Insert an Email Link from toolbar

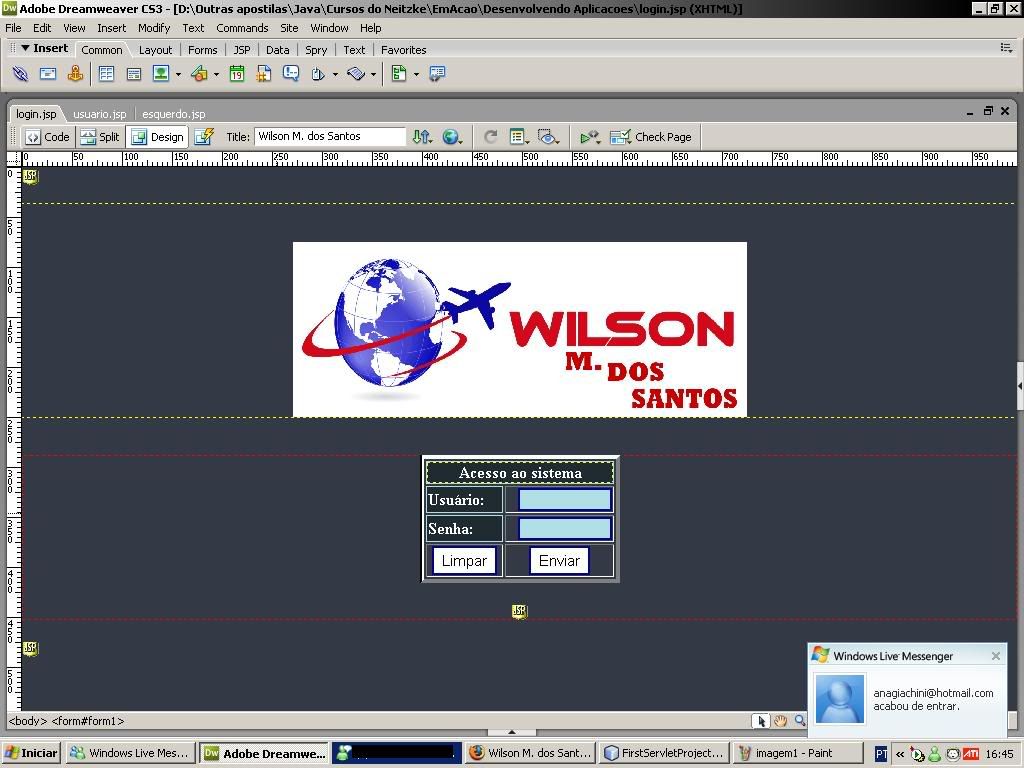(47, 74)
